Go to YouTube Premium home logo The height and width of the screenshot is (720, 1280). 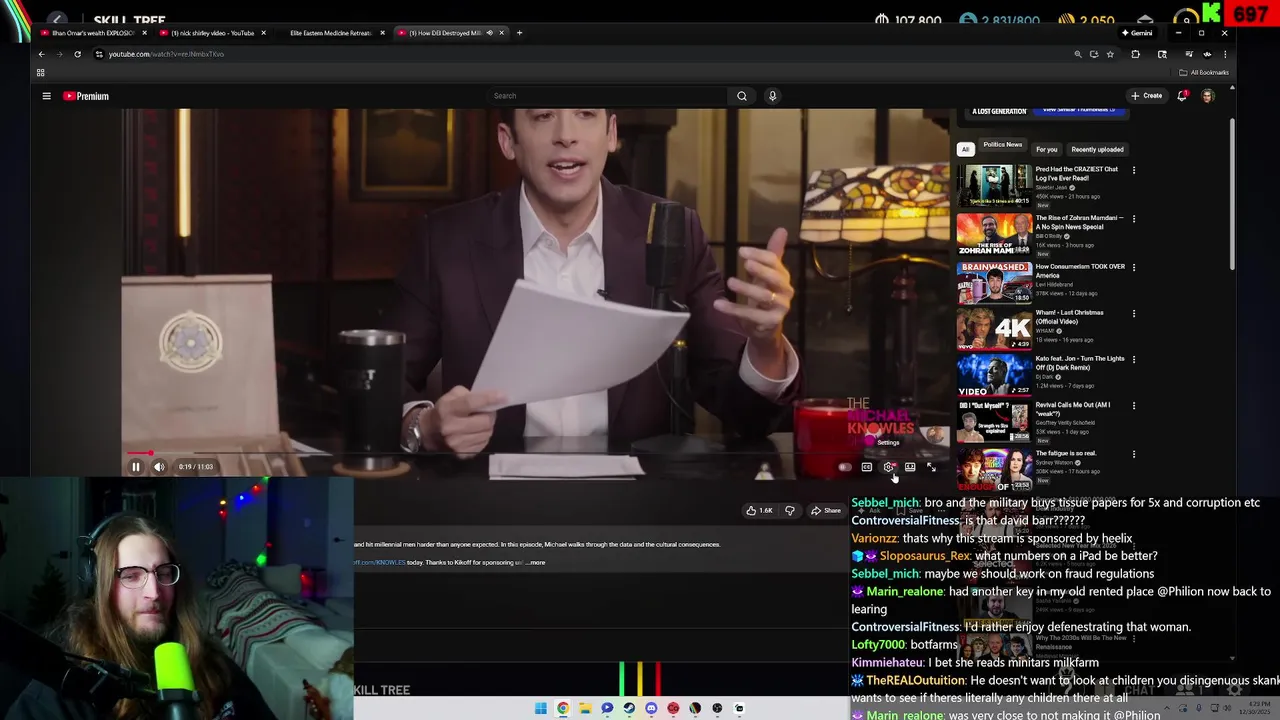[86, 96]
